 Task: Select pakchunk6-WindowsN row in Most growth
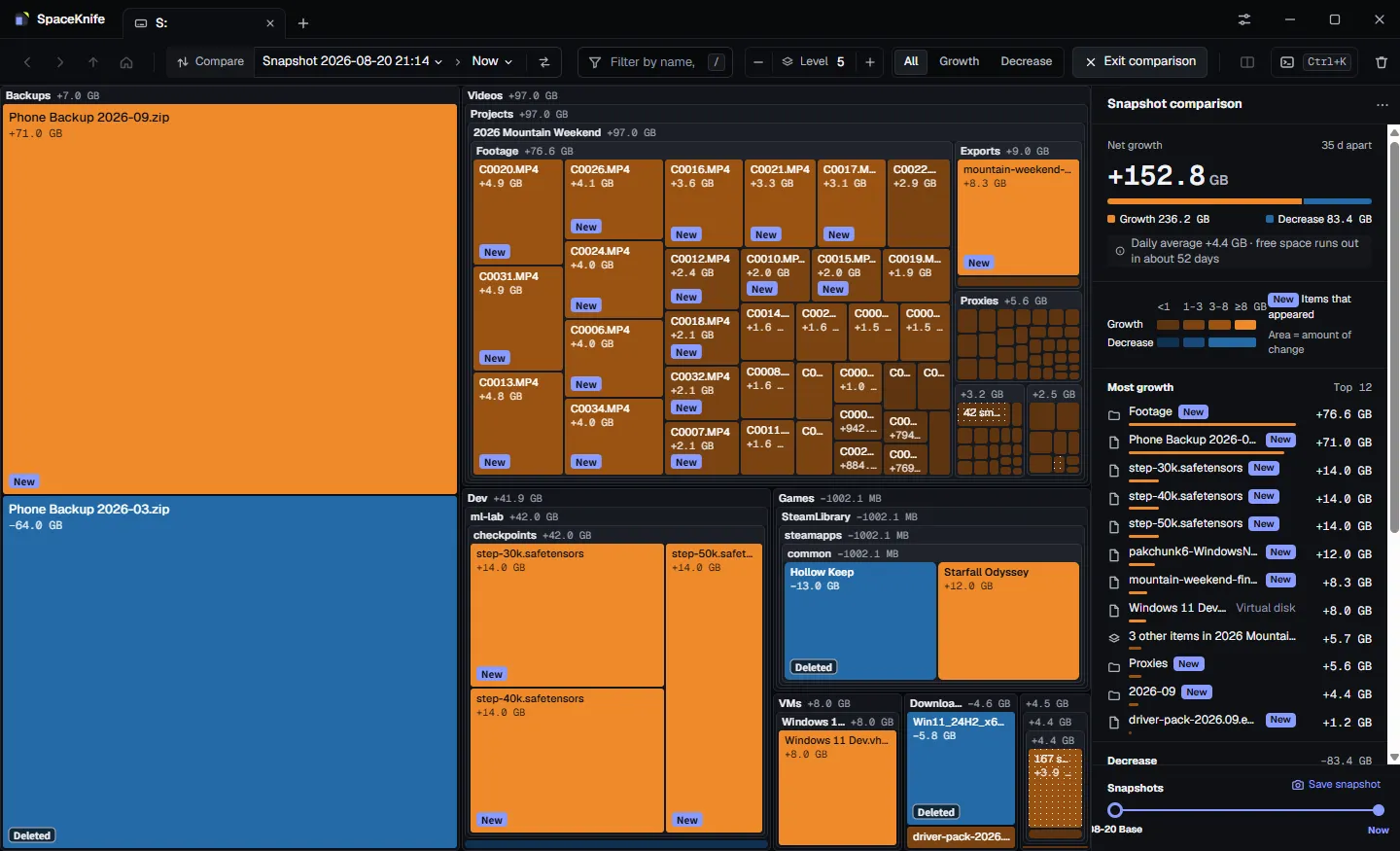(1240, 553)
